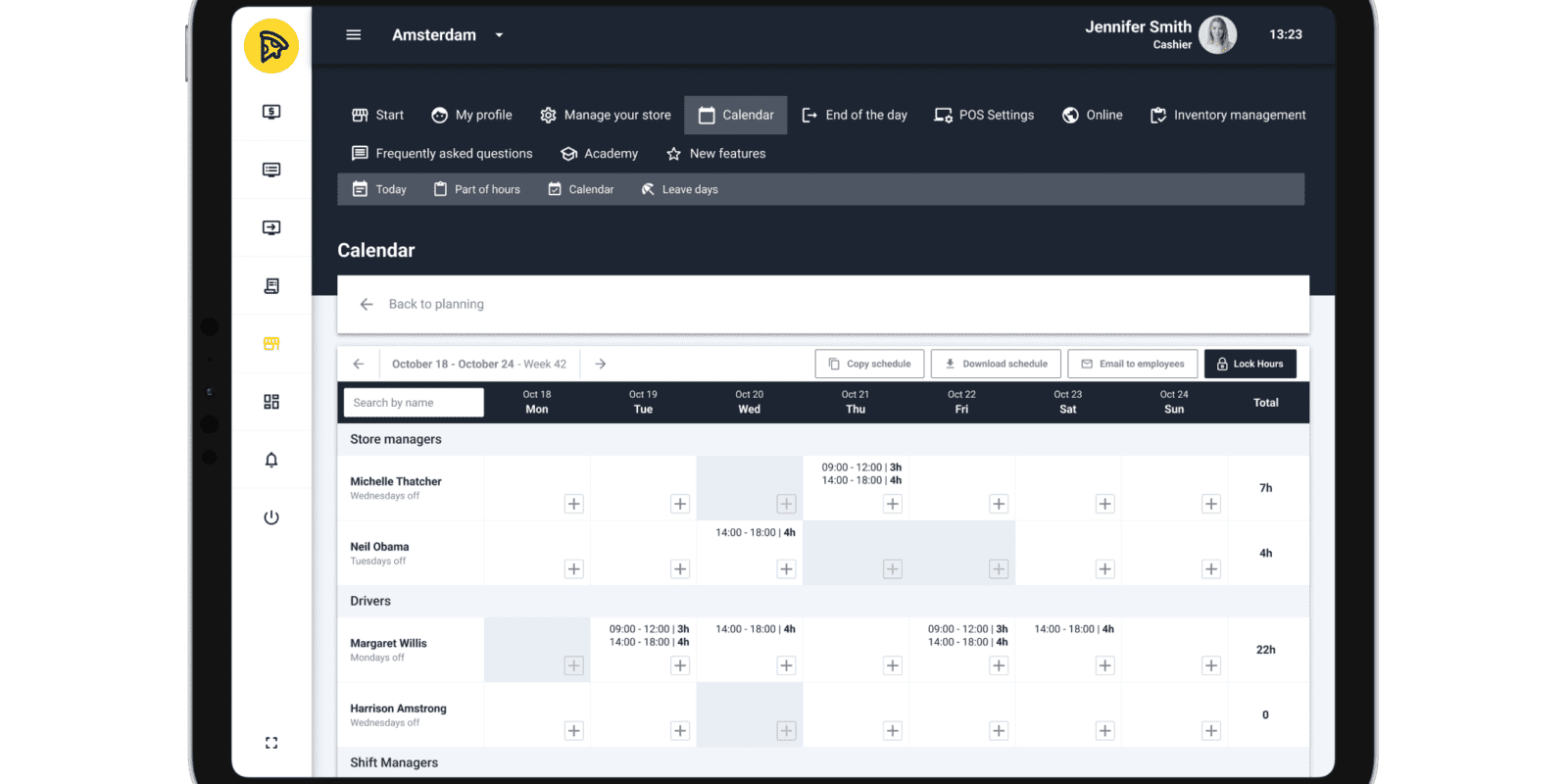Click the Copy schedule button
Image resolution: width=1568 pixels, height=784 pixels.
[x=869, y=364]
